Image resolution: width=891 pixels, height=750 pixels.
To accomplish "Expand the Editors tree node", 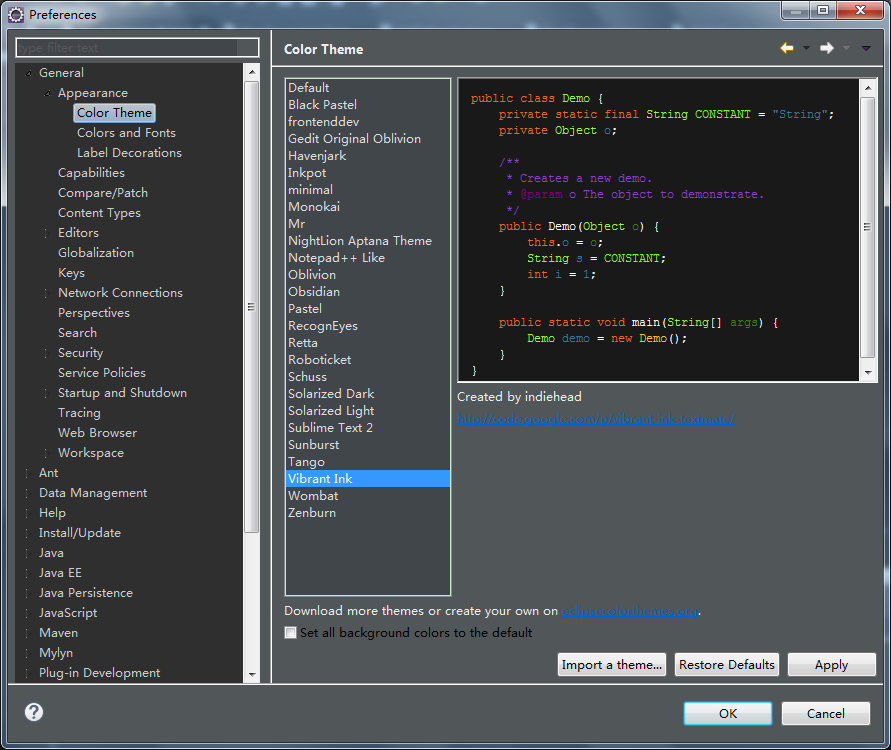I will [46, 233].
